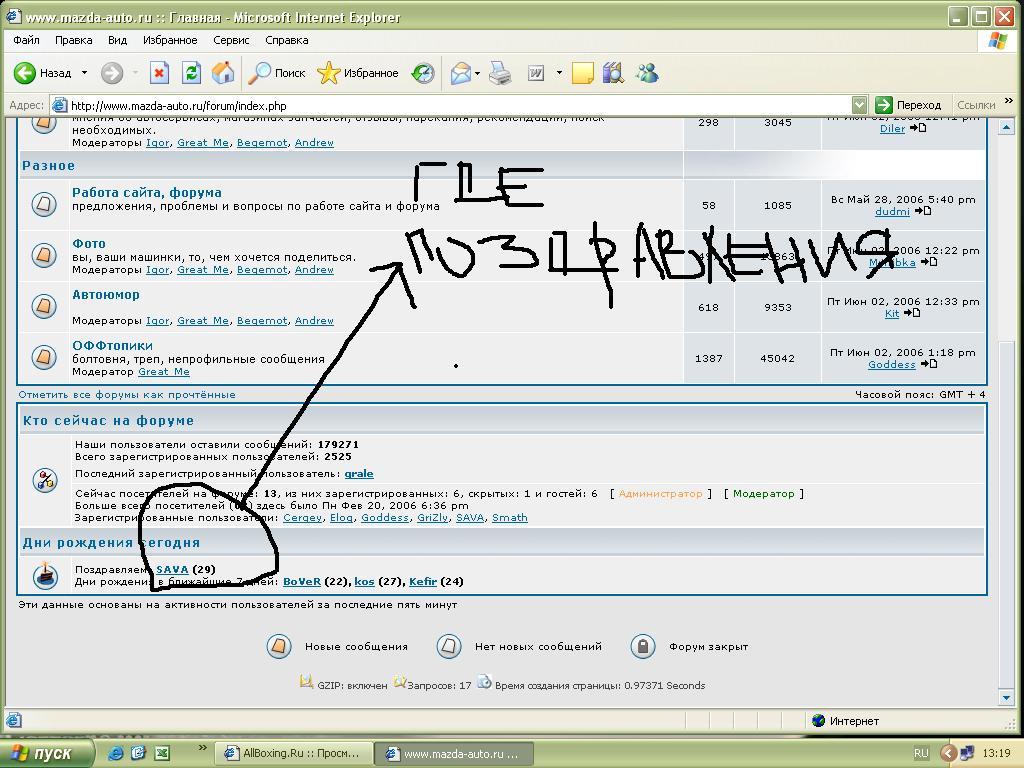Switch to the AllBoxing.Ru taskbar window
This screenshot has height=768, width=1024.
click(x=293, y=754)
